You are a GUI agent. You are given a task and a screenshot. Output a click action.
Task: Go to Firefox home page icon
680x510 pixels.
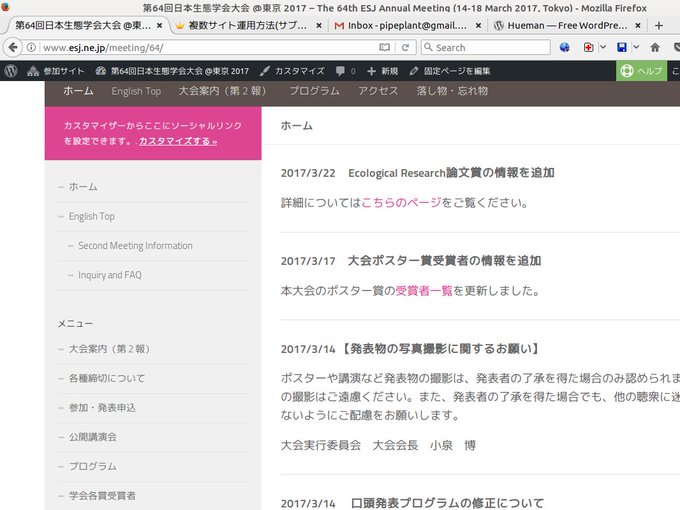(655, 47)
